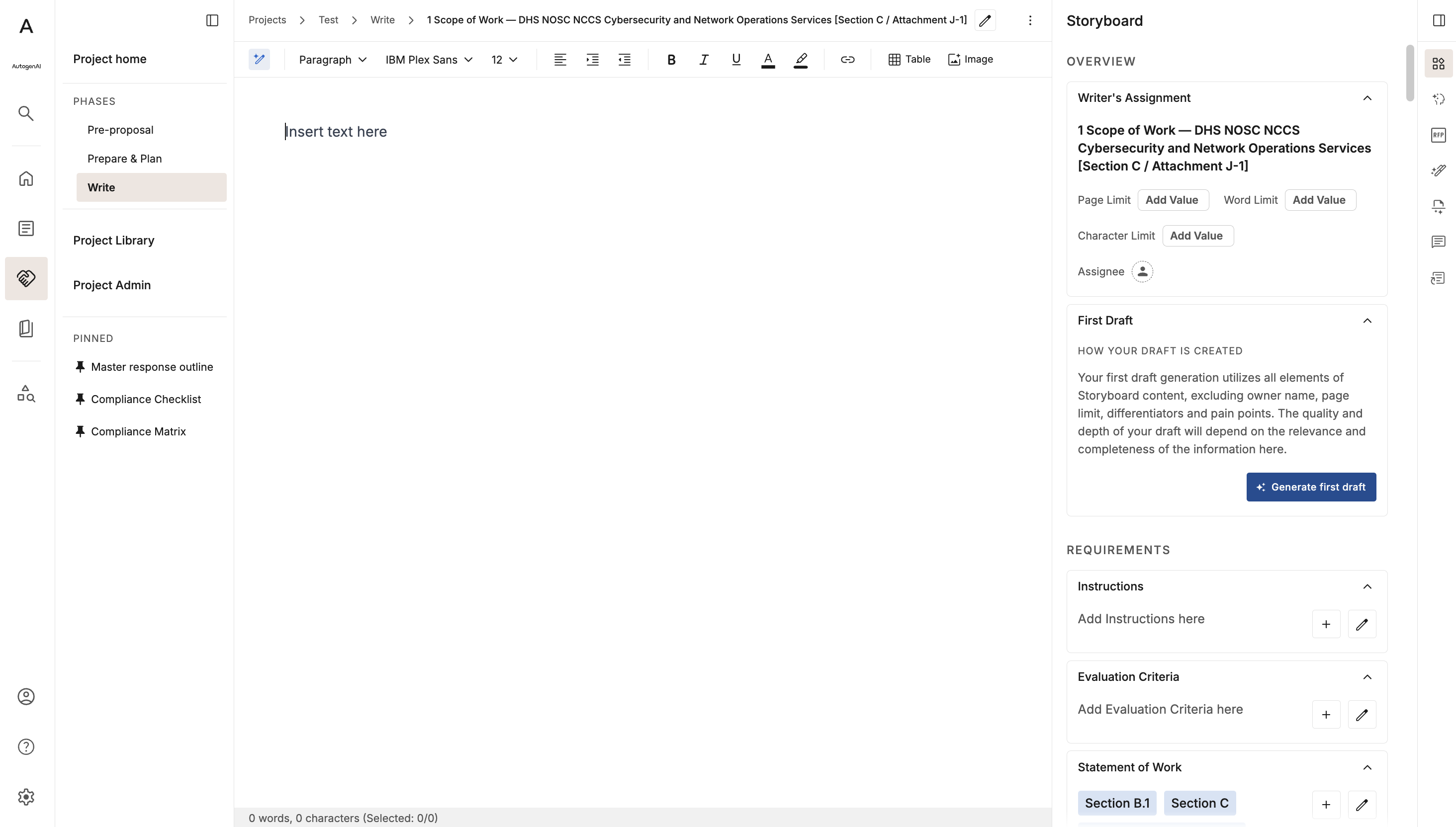Viewport: 1456px width, 827px height.
Task: Open the font size 12 dropdown
Action: (504, 60)
